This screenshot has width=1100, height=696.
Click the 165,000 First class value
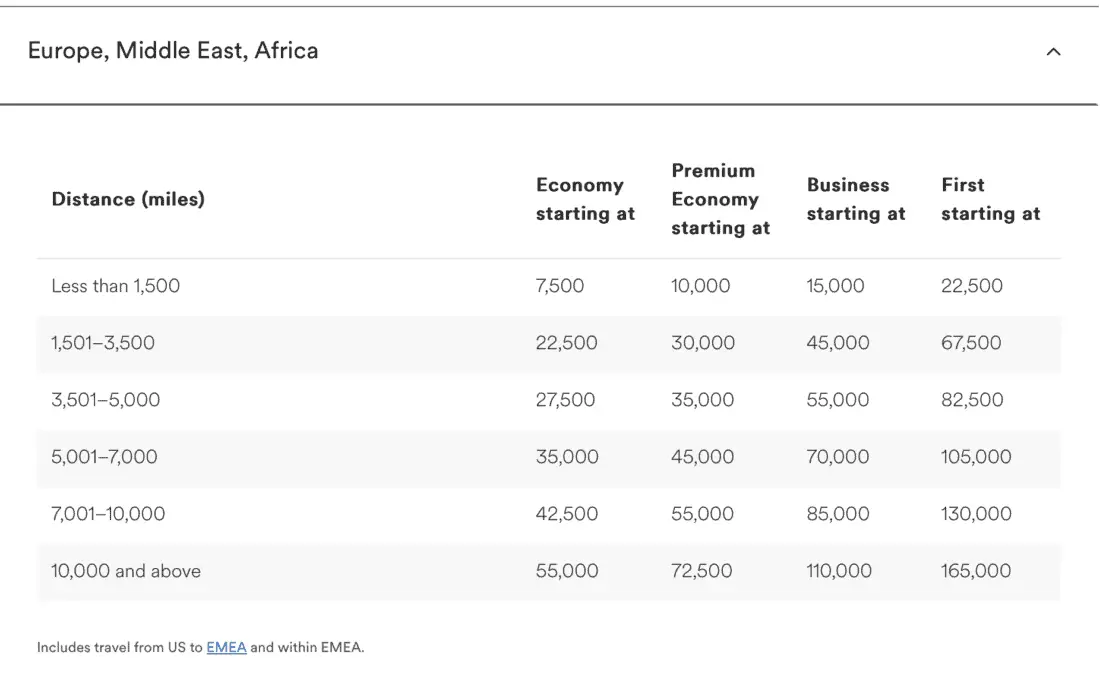click(x=976, y=571)
